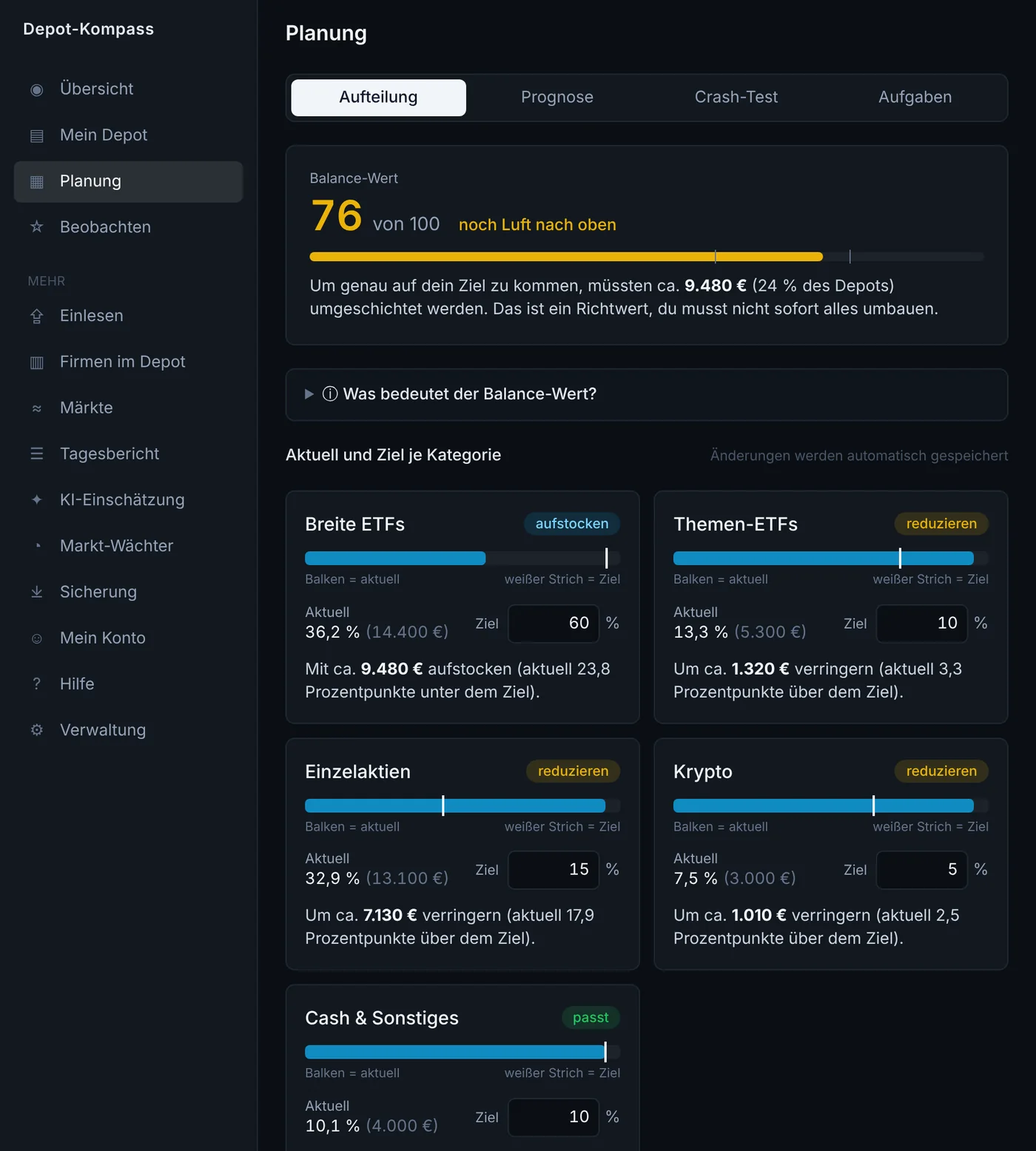This screenshot has height=1151, width=1036.
Task: Open the Crash-Test tab
Action: pos(736,98)
